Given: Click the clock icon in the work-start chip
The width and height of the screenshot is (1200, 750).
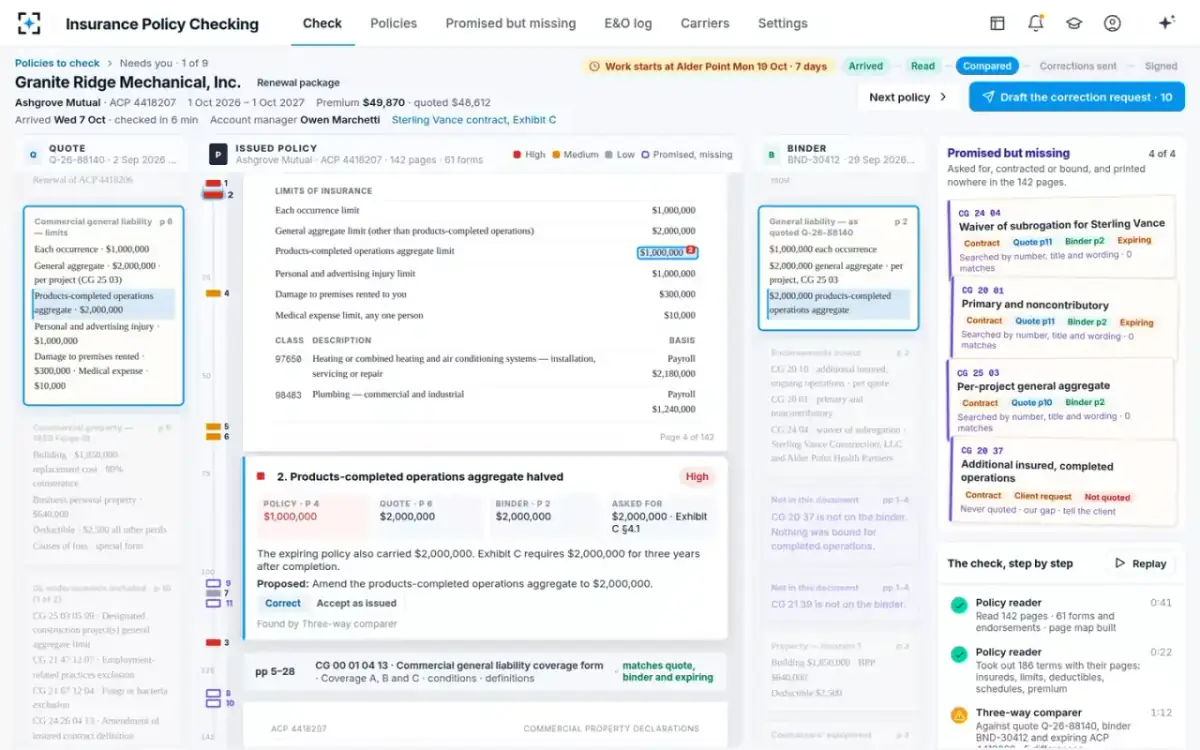Looking at the screenshot, I should [x=595, y=66].
